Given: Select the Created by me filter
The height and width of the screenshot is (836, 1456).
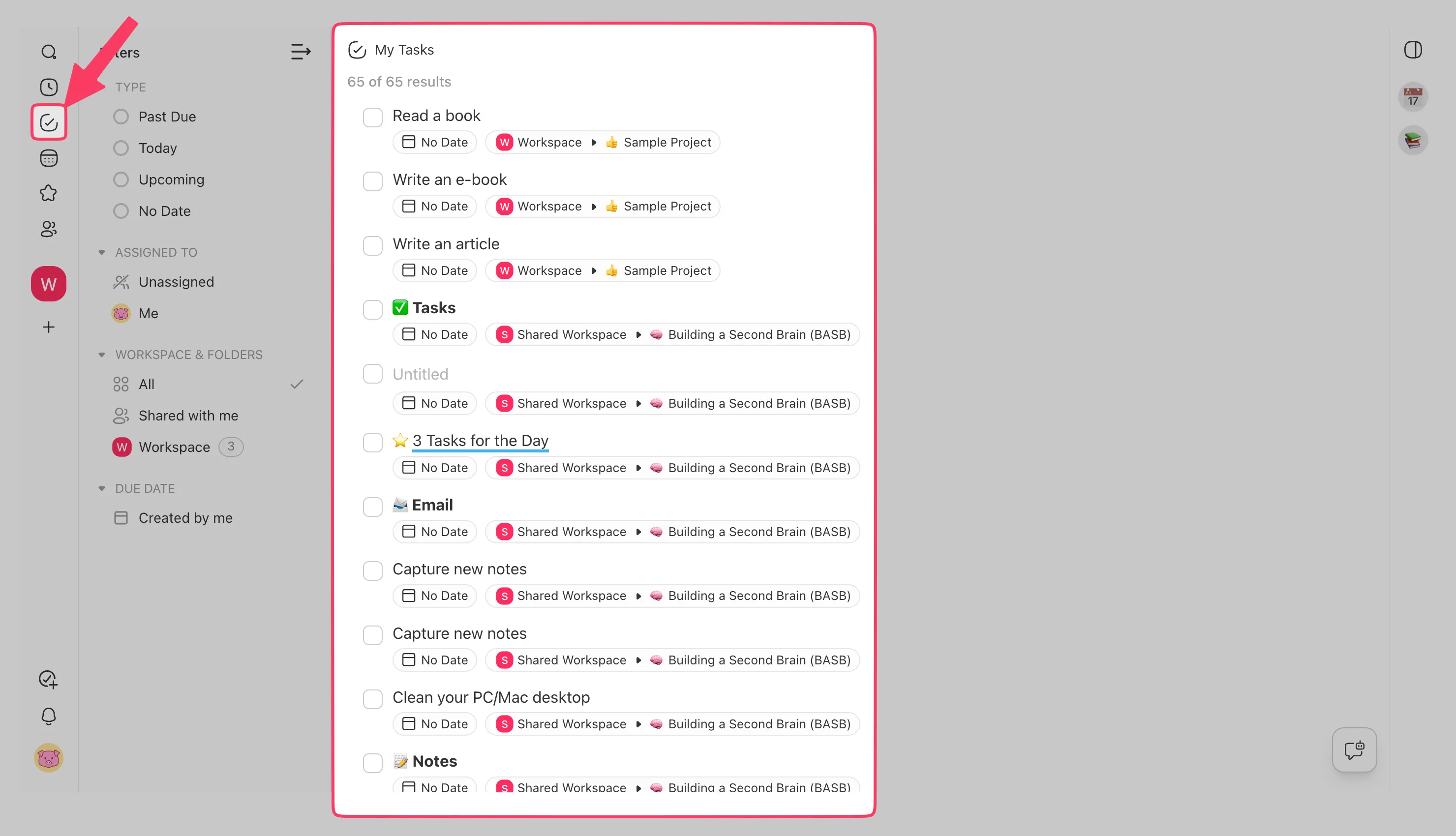Looking at the screenshot, I should [x=173, y=518].
